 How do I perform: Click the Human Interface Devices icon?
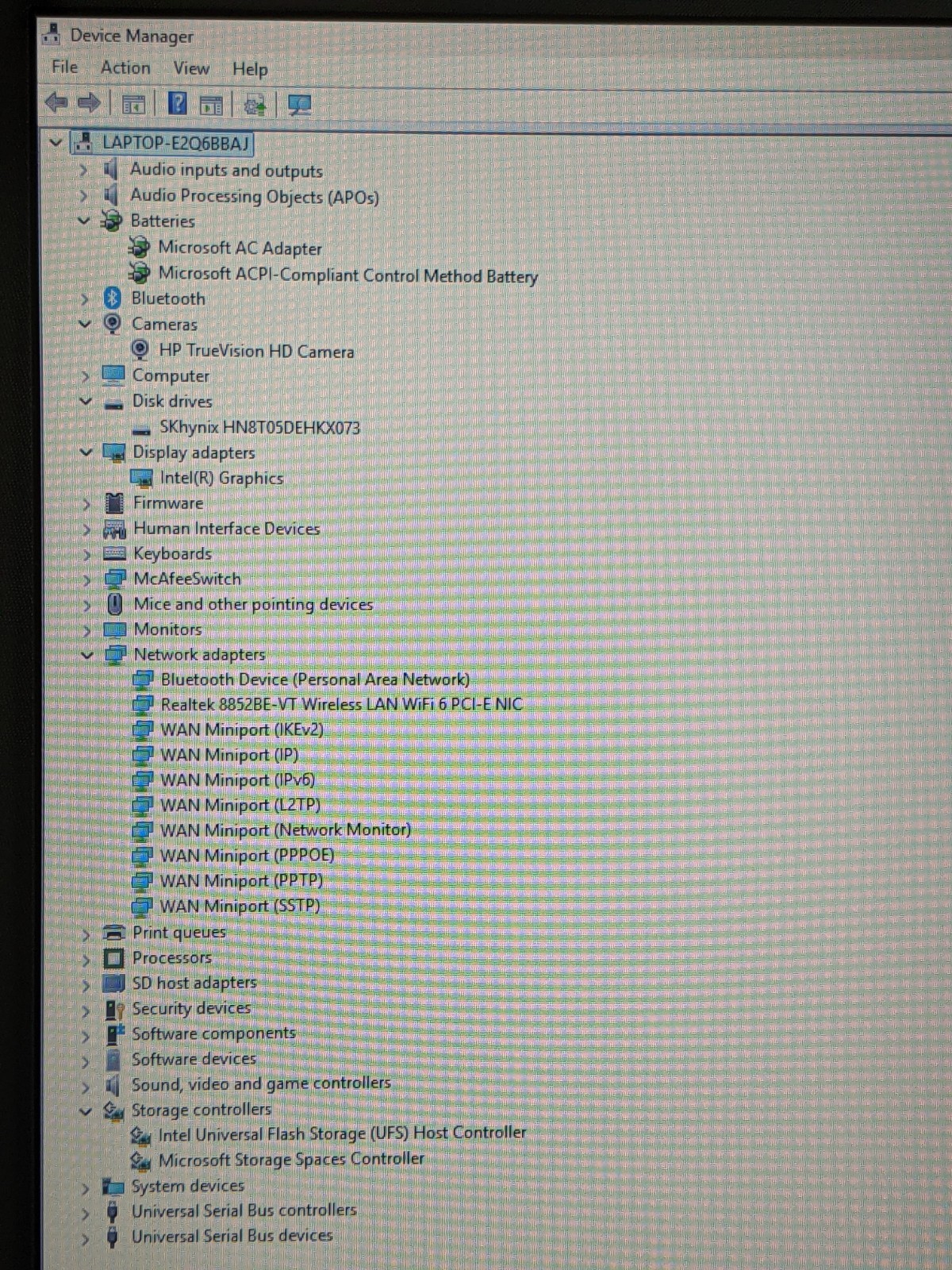pyautogui.click(x=115, y=529)
